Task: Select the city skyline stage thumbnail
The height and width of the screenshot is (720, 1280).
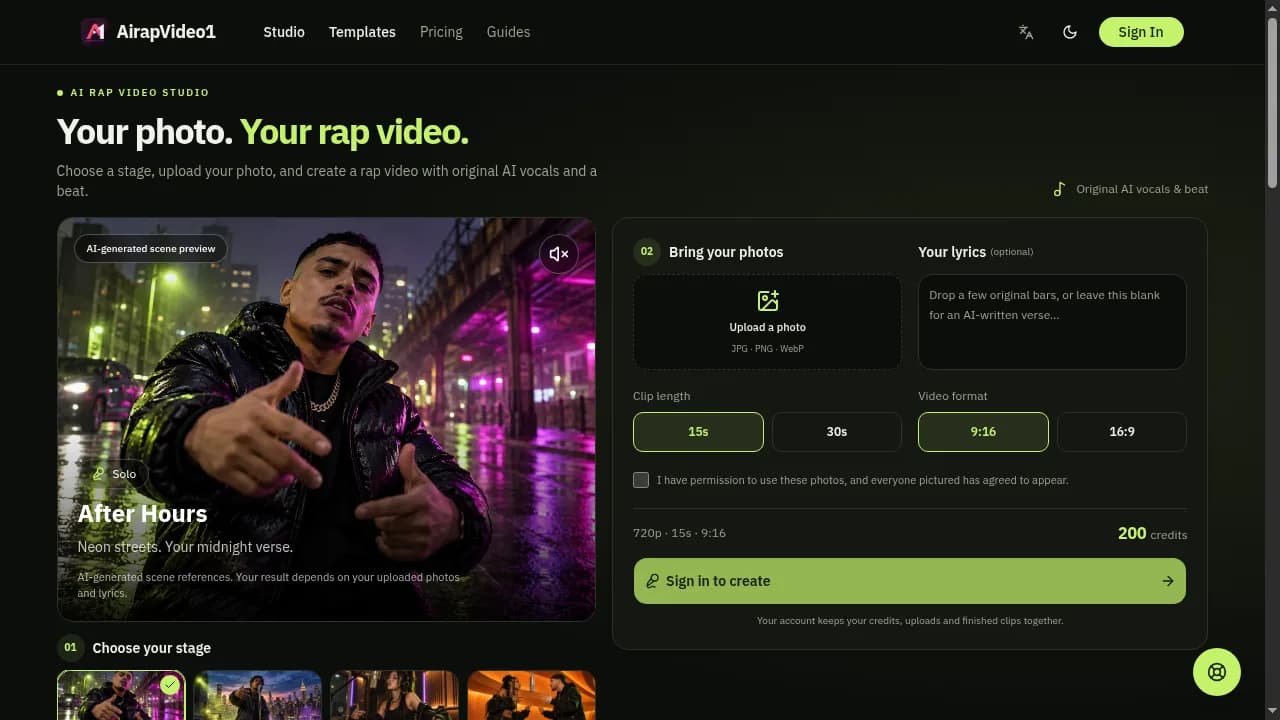Action: [257, 695]
